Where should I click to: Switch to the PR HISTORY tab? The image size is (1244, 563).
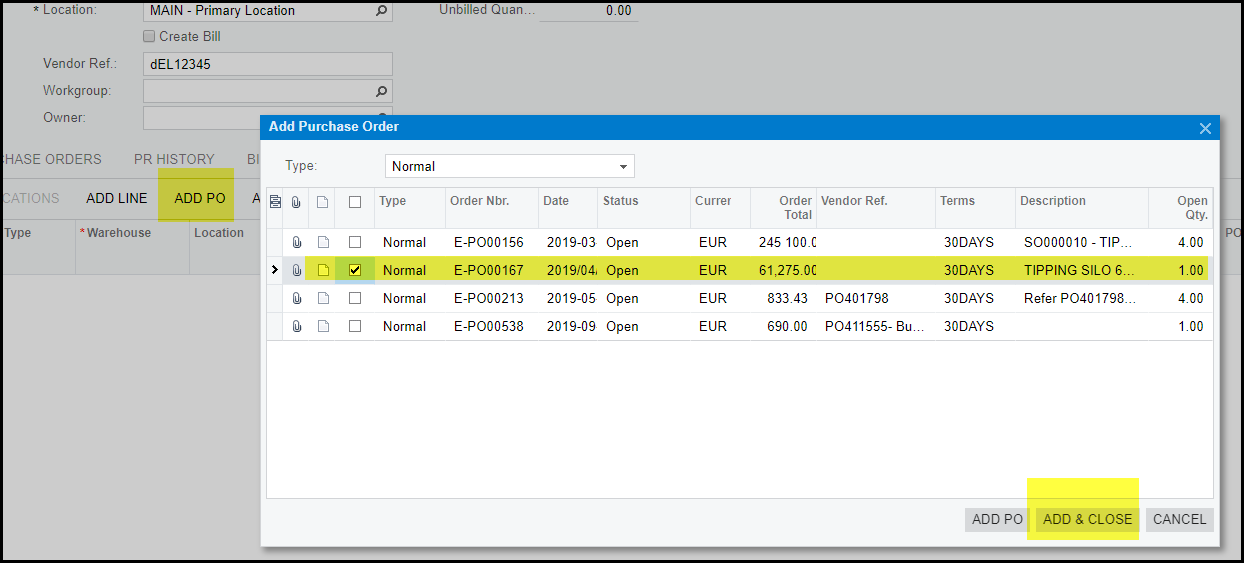(x=174, y=159)
